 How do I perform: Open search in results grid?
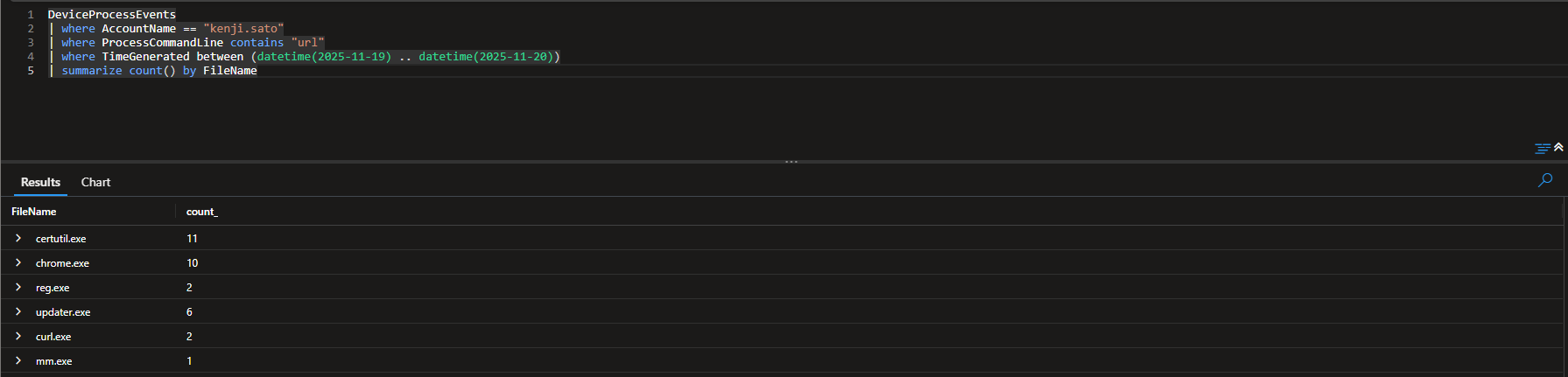point(1545,180)
